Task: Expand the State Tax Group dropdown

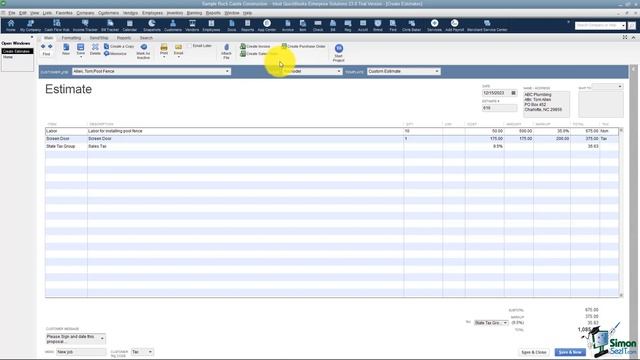Action: [505, 323]
